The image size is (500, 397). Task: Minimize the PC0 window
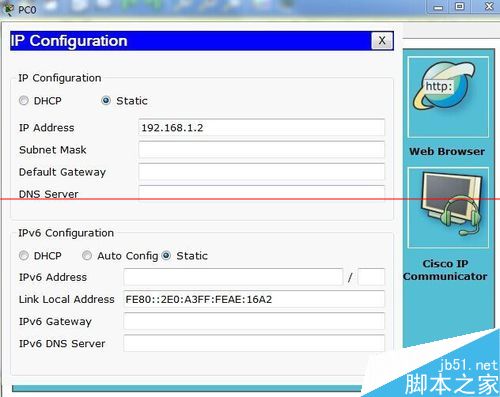[x=438, y=7]
